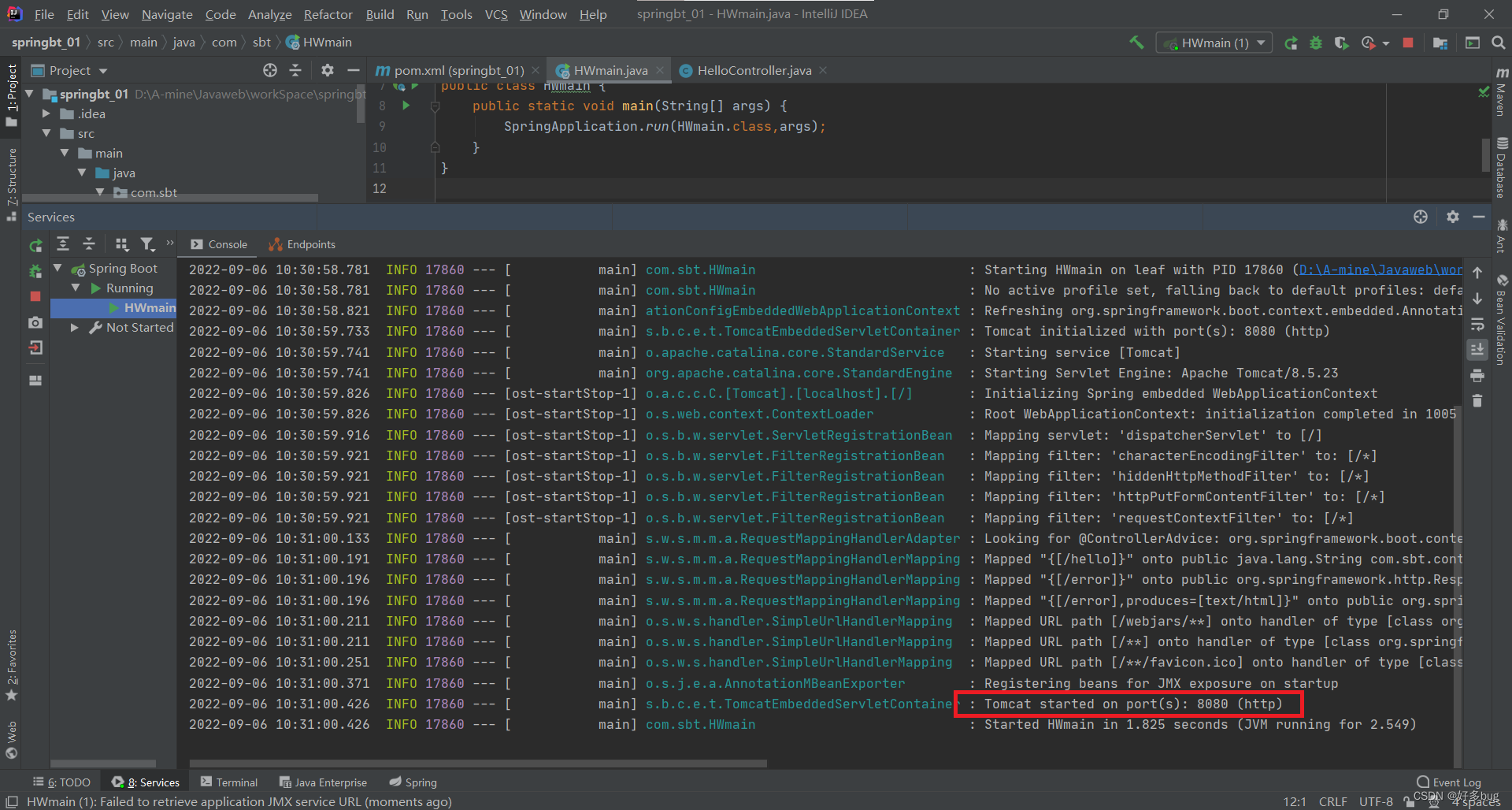Open the Spring tool window
The image size is (1512, 810).
[413, 782]
